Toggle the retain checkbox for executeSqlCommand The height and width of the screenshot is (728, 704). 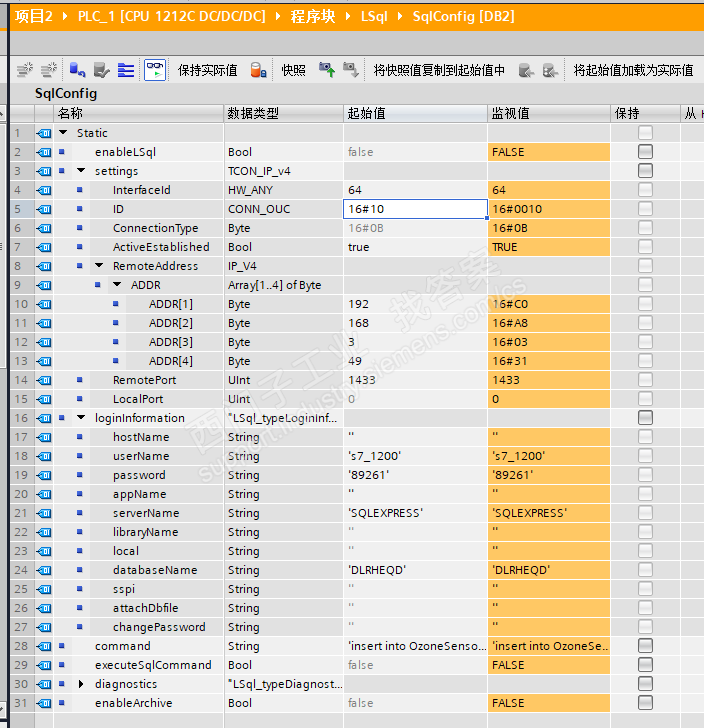click(645, 665)
